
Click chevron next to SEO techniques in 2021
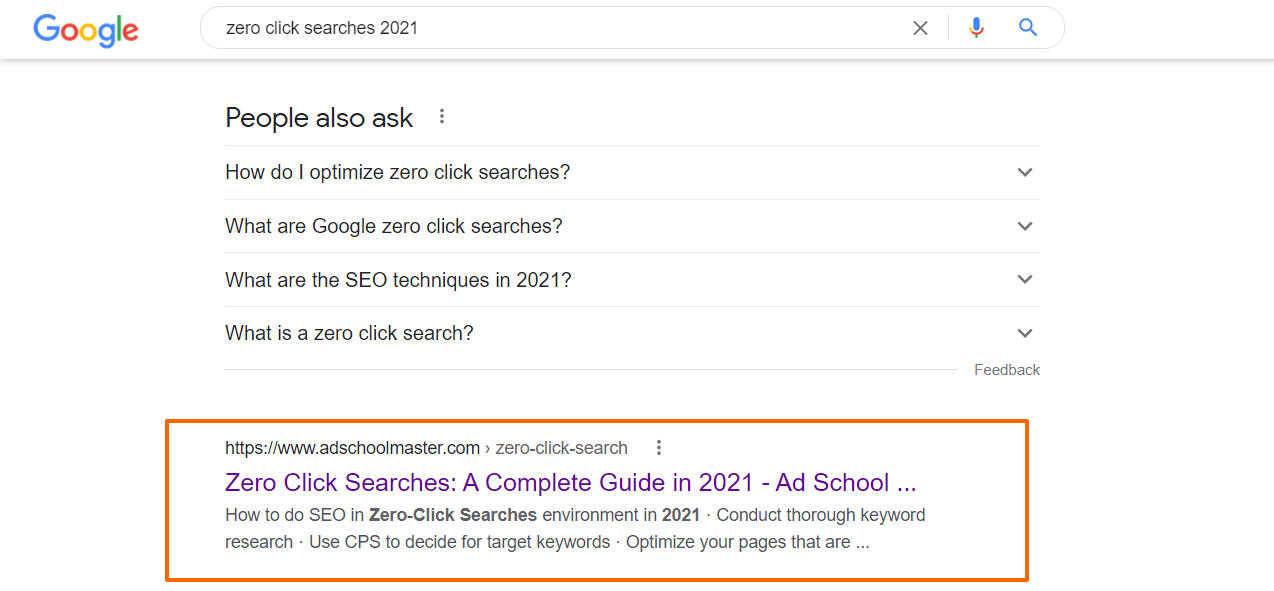(x=1024, y=280)
